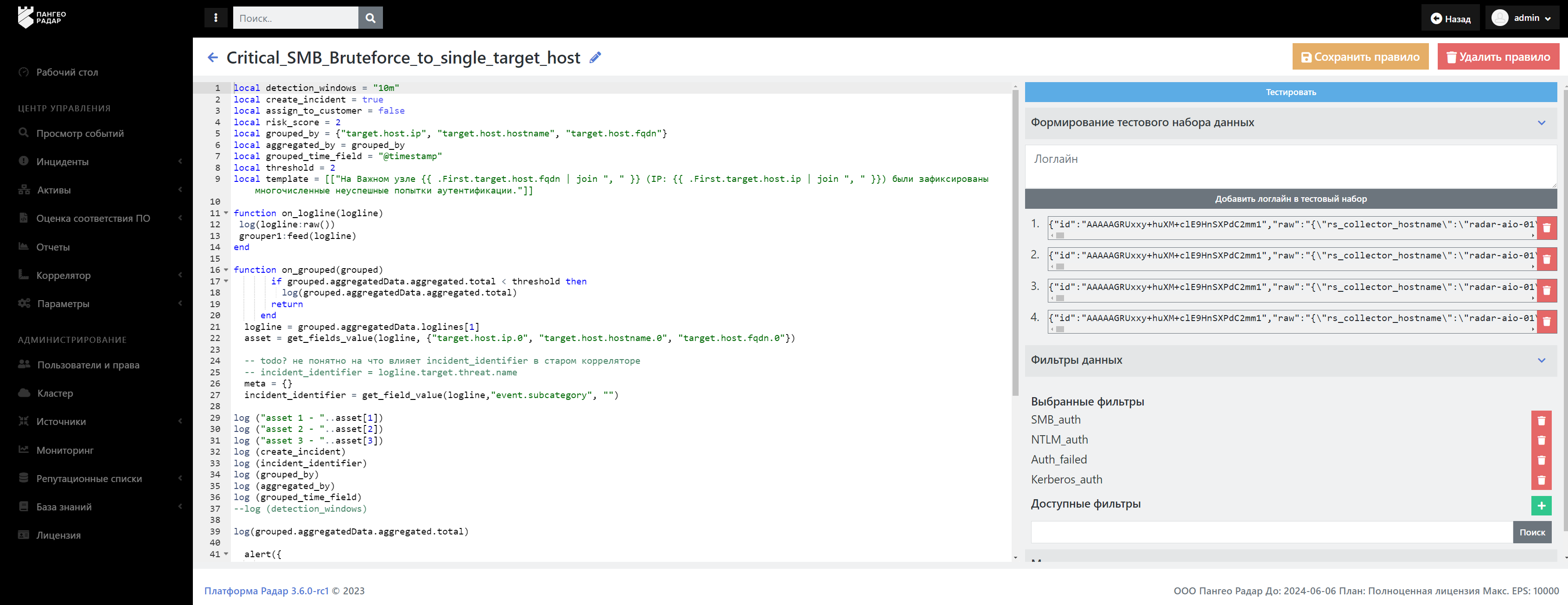Remove the SMB_auth filter
Screen dimensions: 1568x605
pyautogui.click(x=1541, y=420)
